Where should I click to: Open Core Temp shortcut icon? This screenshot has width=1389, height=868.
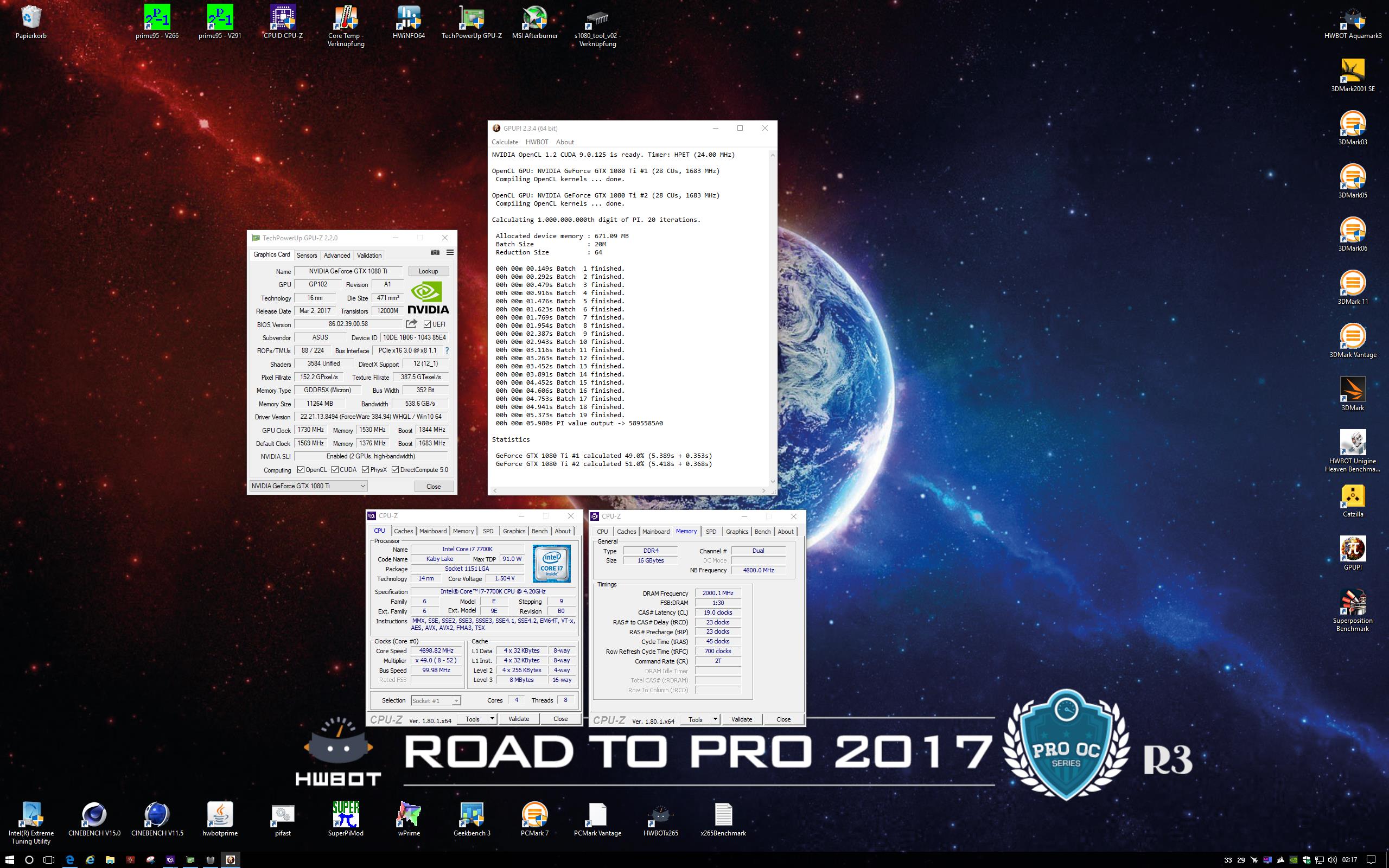coord(346,26)
